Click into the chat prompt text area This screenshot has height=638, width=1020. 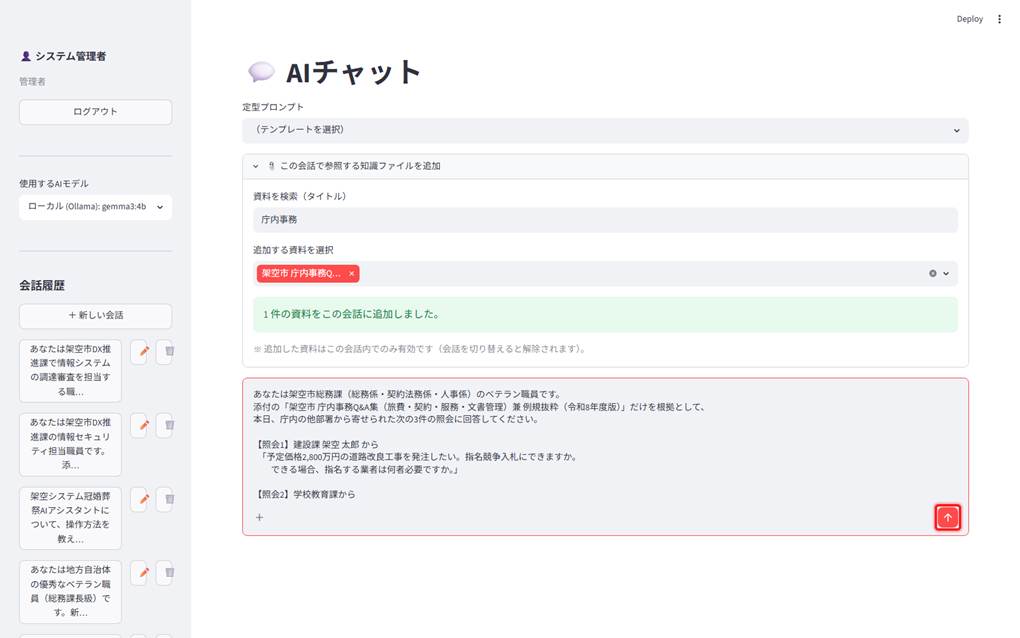(605, 444)
